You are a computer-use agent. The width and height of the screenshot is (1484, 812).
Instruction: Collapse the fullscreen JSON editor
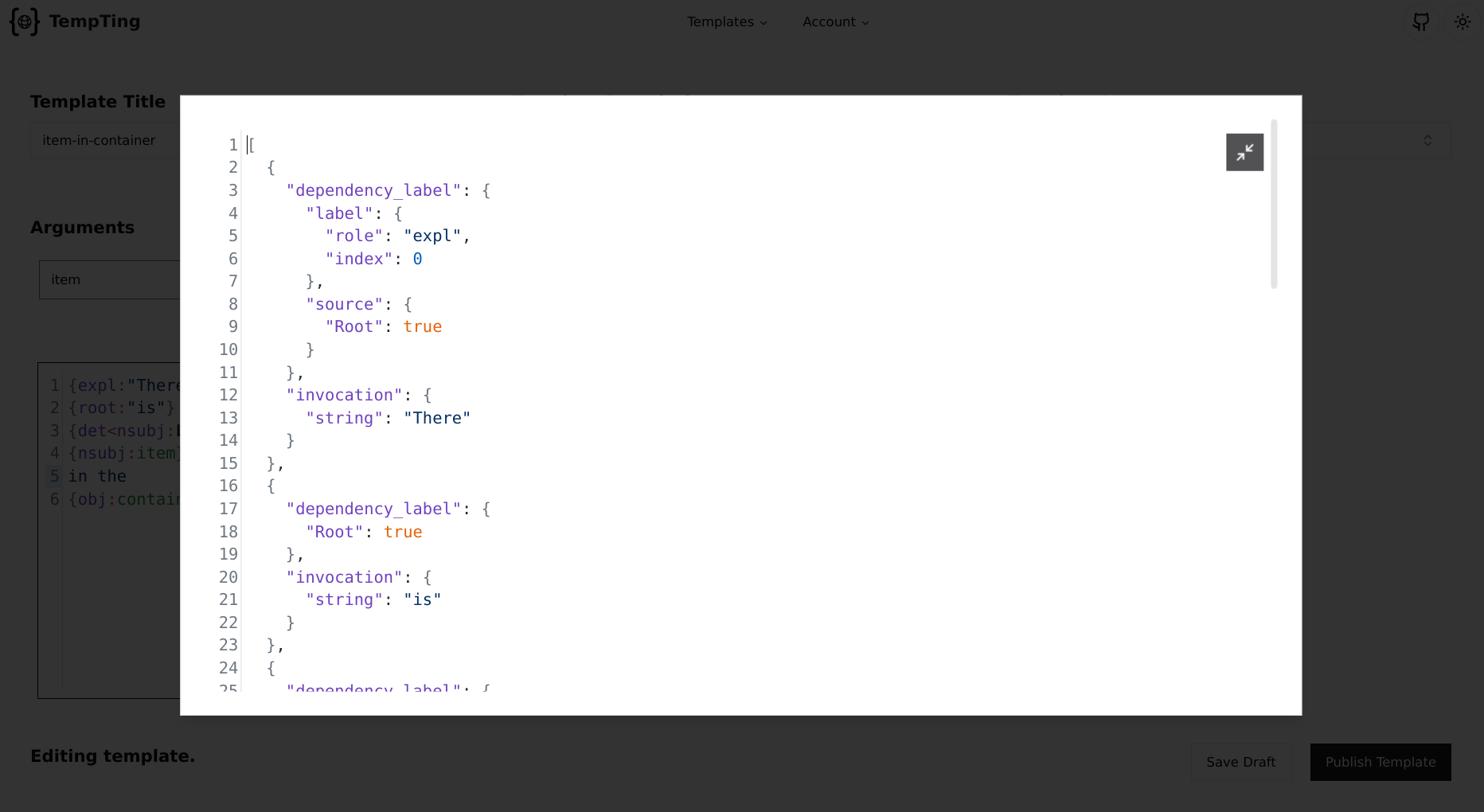1244,152
